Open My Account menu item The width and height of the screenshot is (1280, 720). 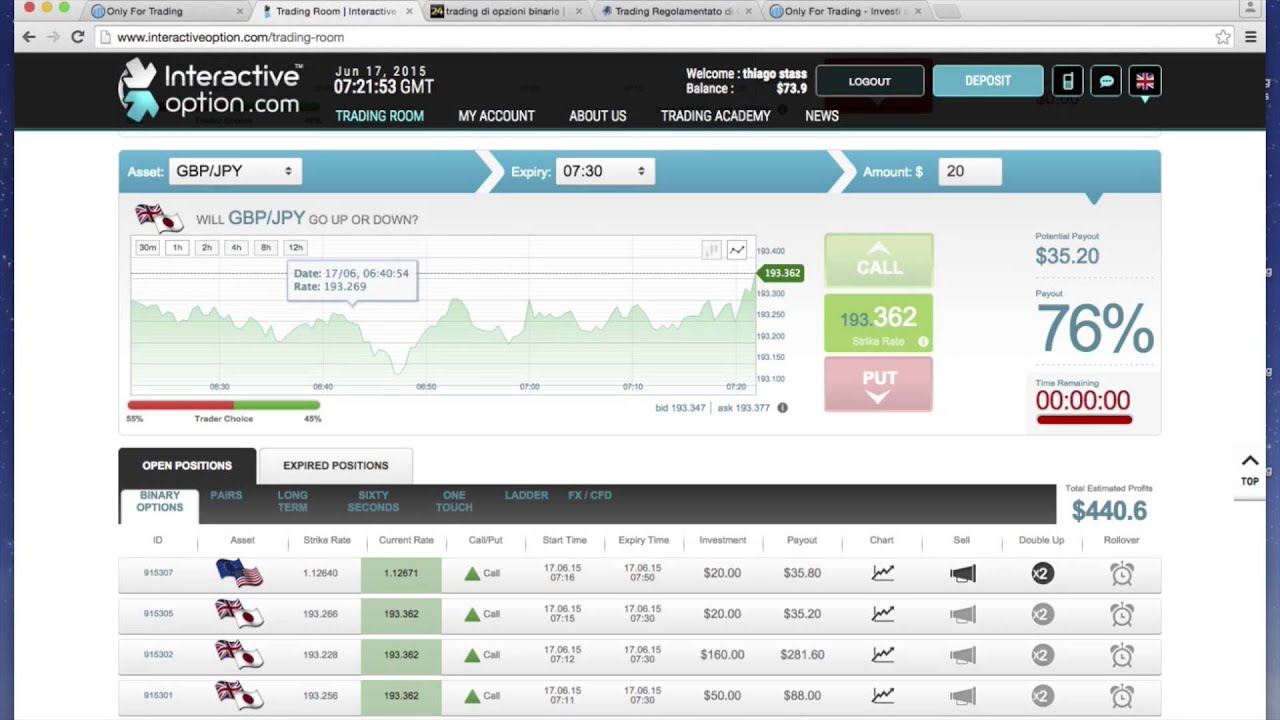pos(496,116)
